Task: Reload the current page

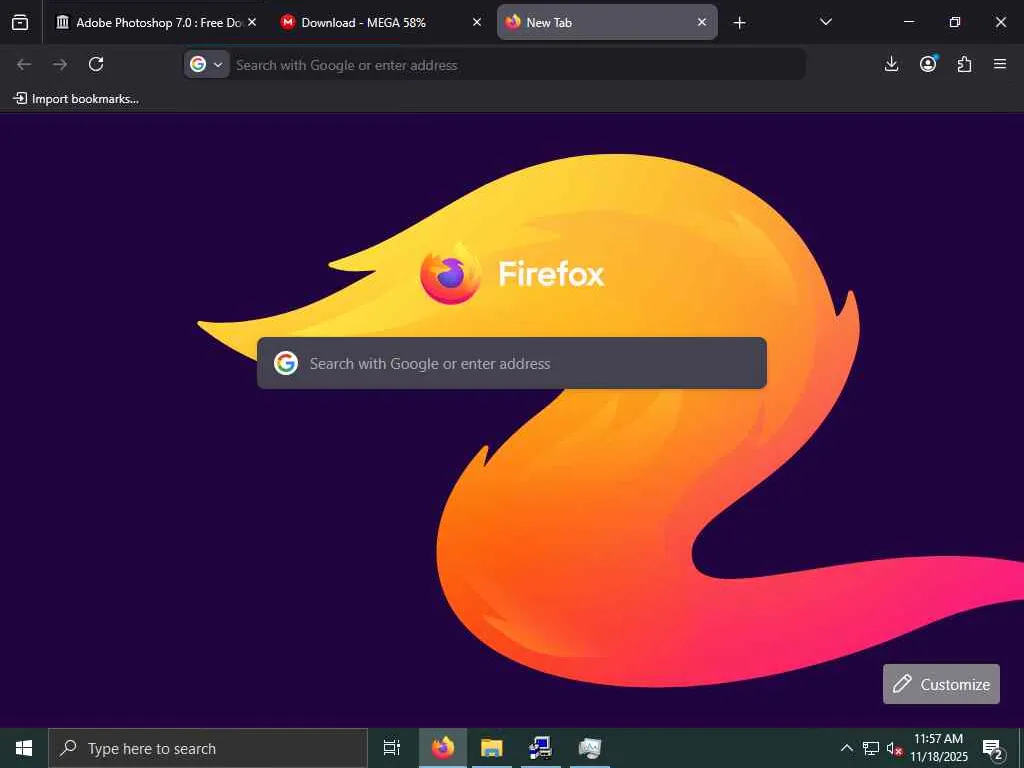Action: click(x=96, y=64)
